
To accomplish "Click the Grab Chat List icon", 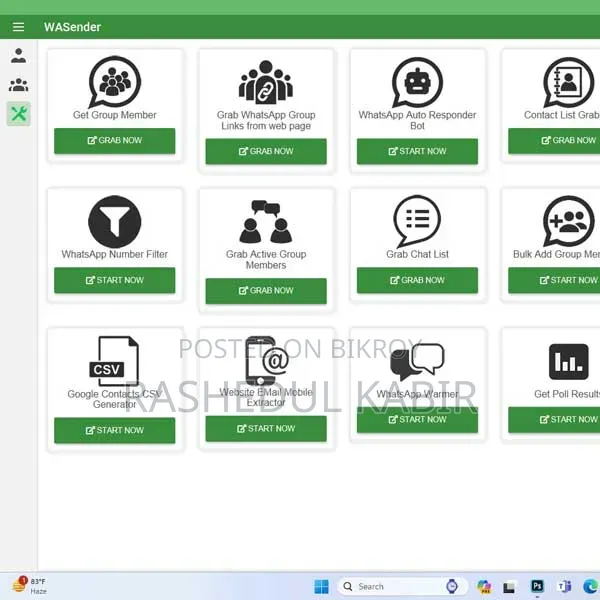I will point(417,221).
